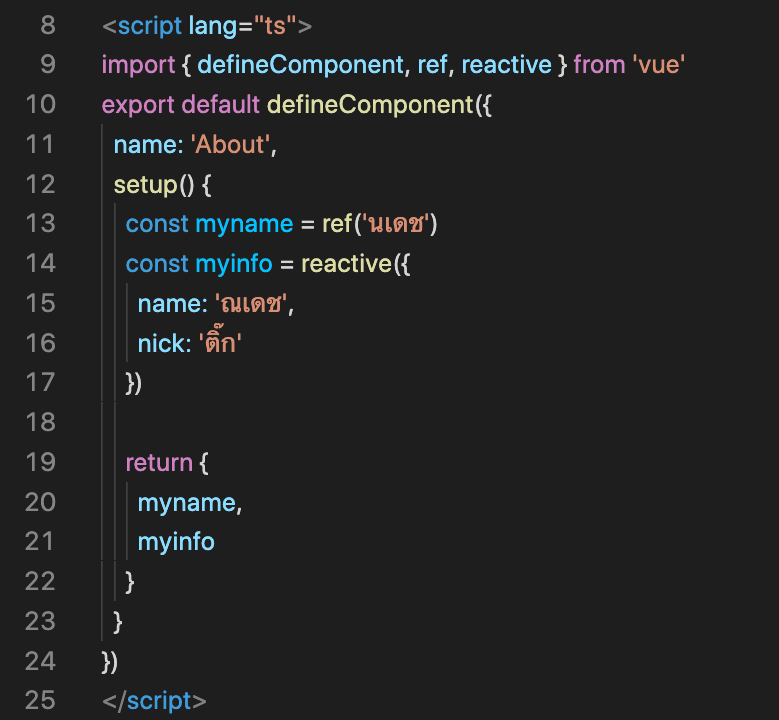Viewport: 779px width, 720px height.
Task: Click the opening brace after setup() on line 12
Action: click(207, 185)
